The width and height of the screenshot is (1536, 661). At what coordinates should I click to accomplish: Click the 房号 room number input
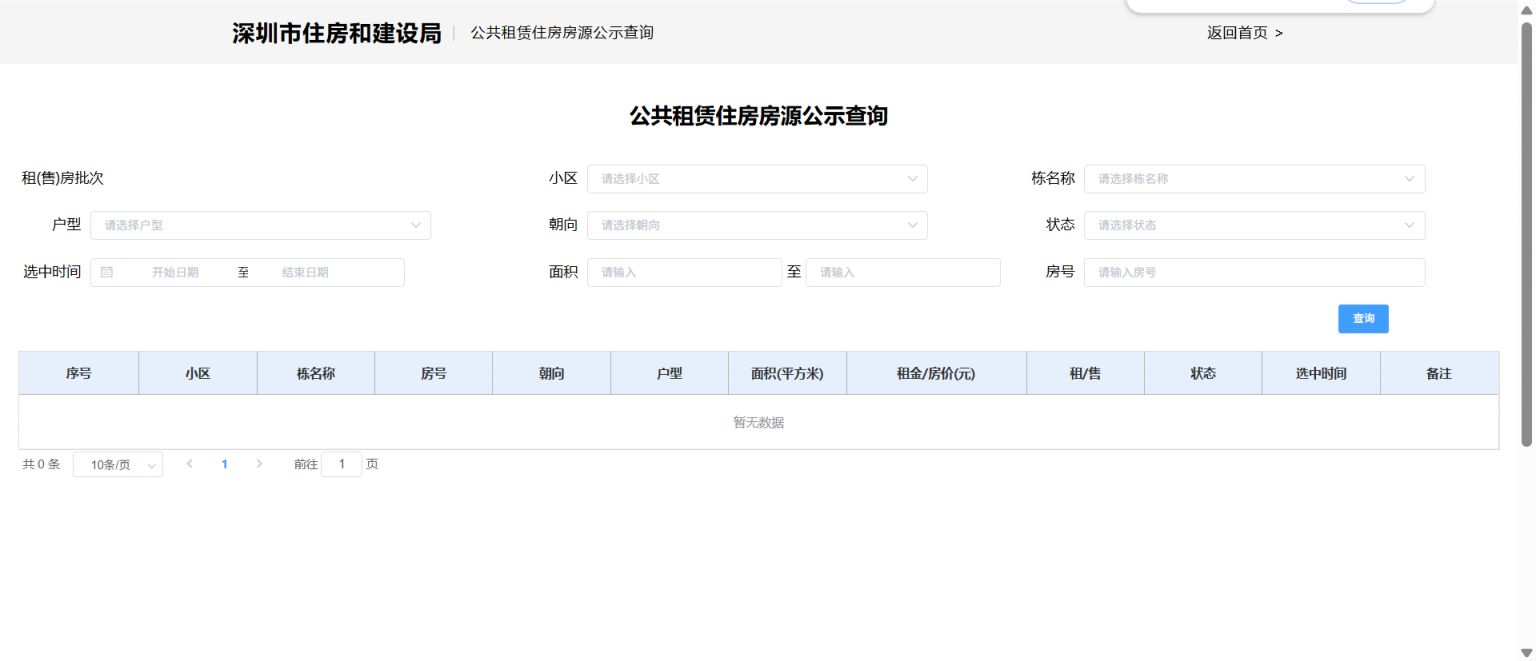point(1254,272)
